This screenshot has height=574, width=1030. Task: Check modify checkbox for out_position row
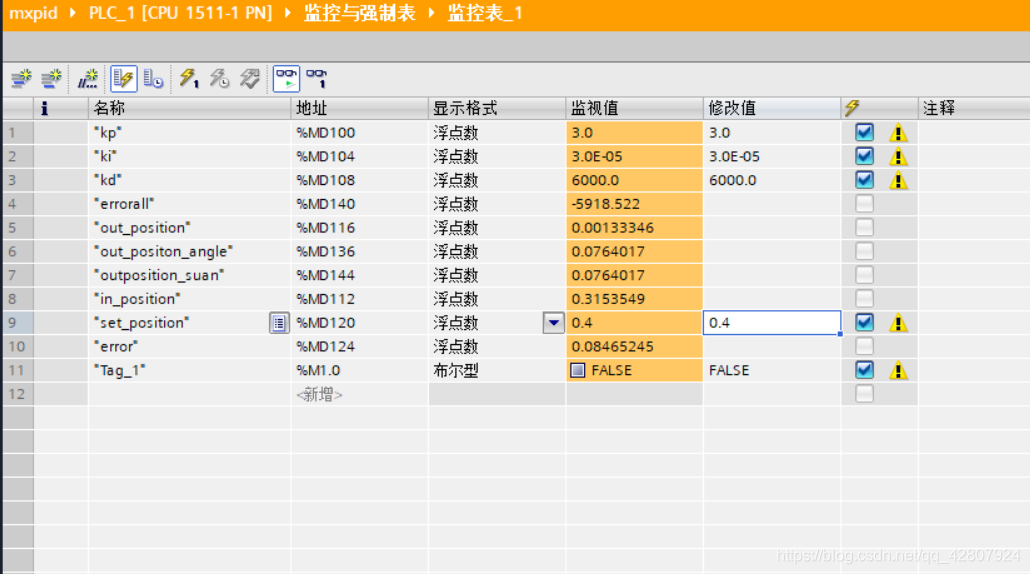pos(864,227)
